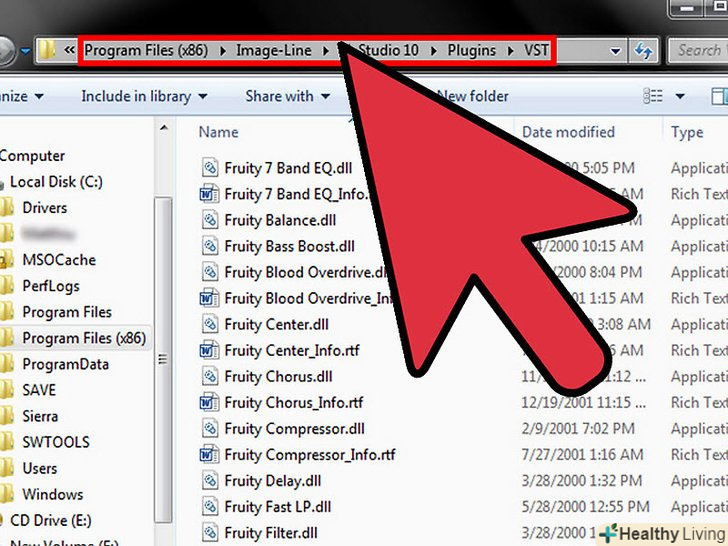The width and height of the screenshot is (728, 546).
Task: Click the change view icon in toolbar
Action: [652, 96]
